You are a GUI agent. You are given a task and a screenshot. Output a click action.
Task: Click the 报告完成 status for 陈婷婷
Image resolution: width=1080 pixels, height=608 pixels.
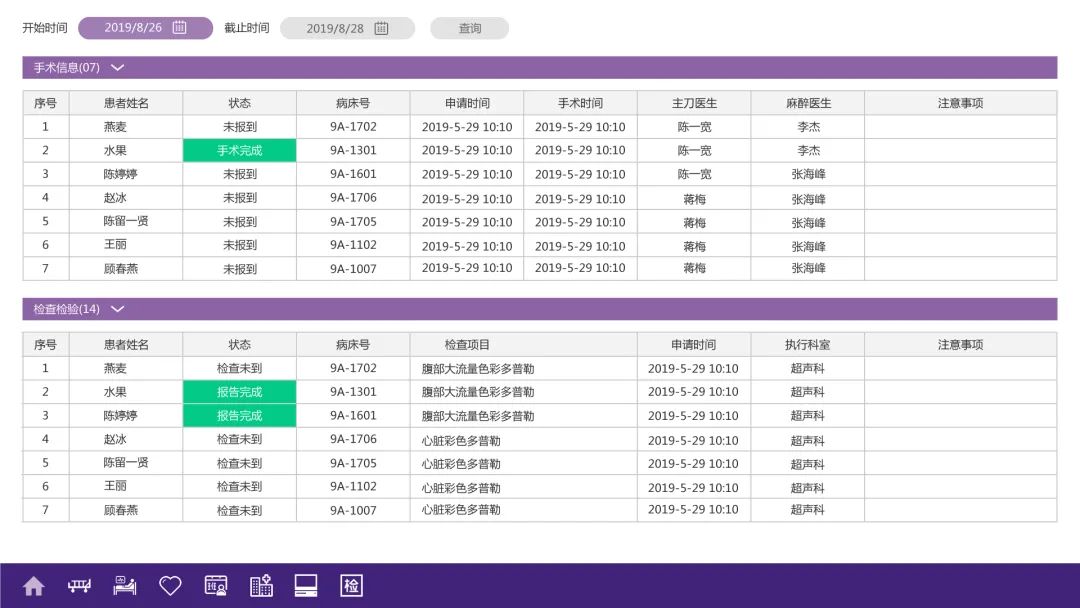[239, 415]
